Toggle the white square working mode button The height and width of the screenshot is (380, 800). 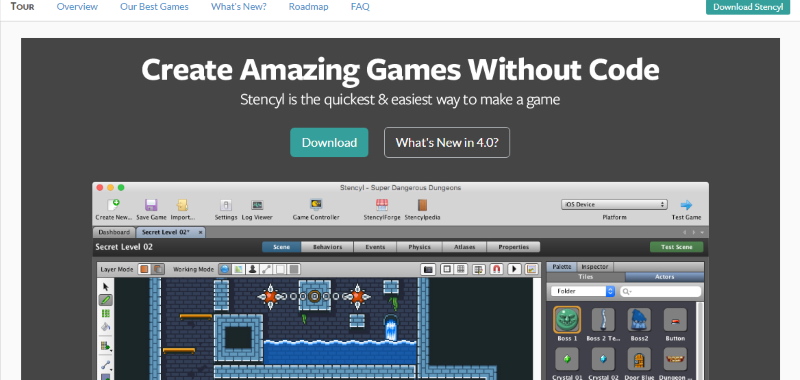click(x=280, y=269)
